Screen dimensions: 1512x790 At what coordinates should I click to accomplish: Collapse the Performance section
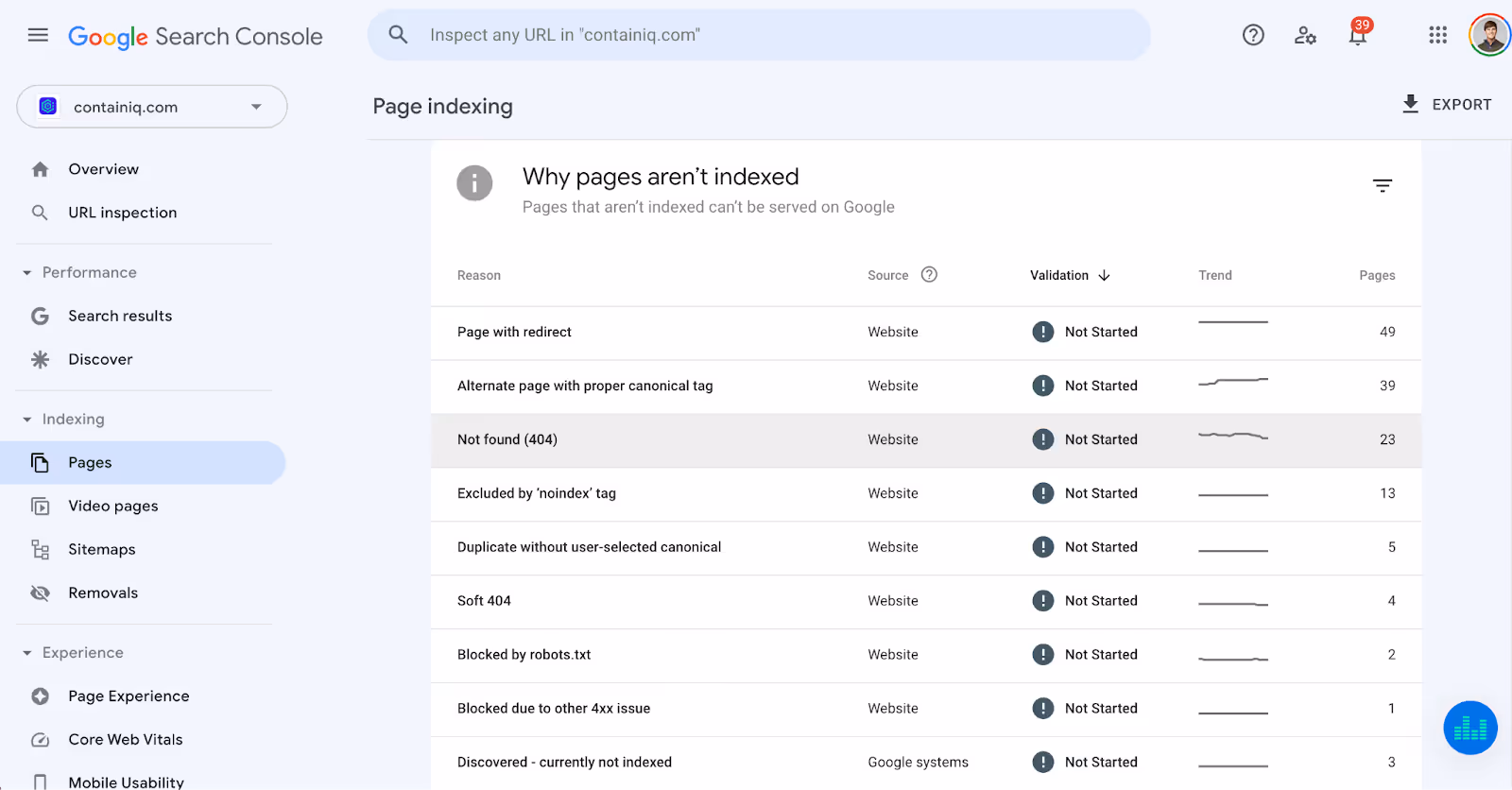[x=26, y=272]
